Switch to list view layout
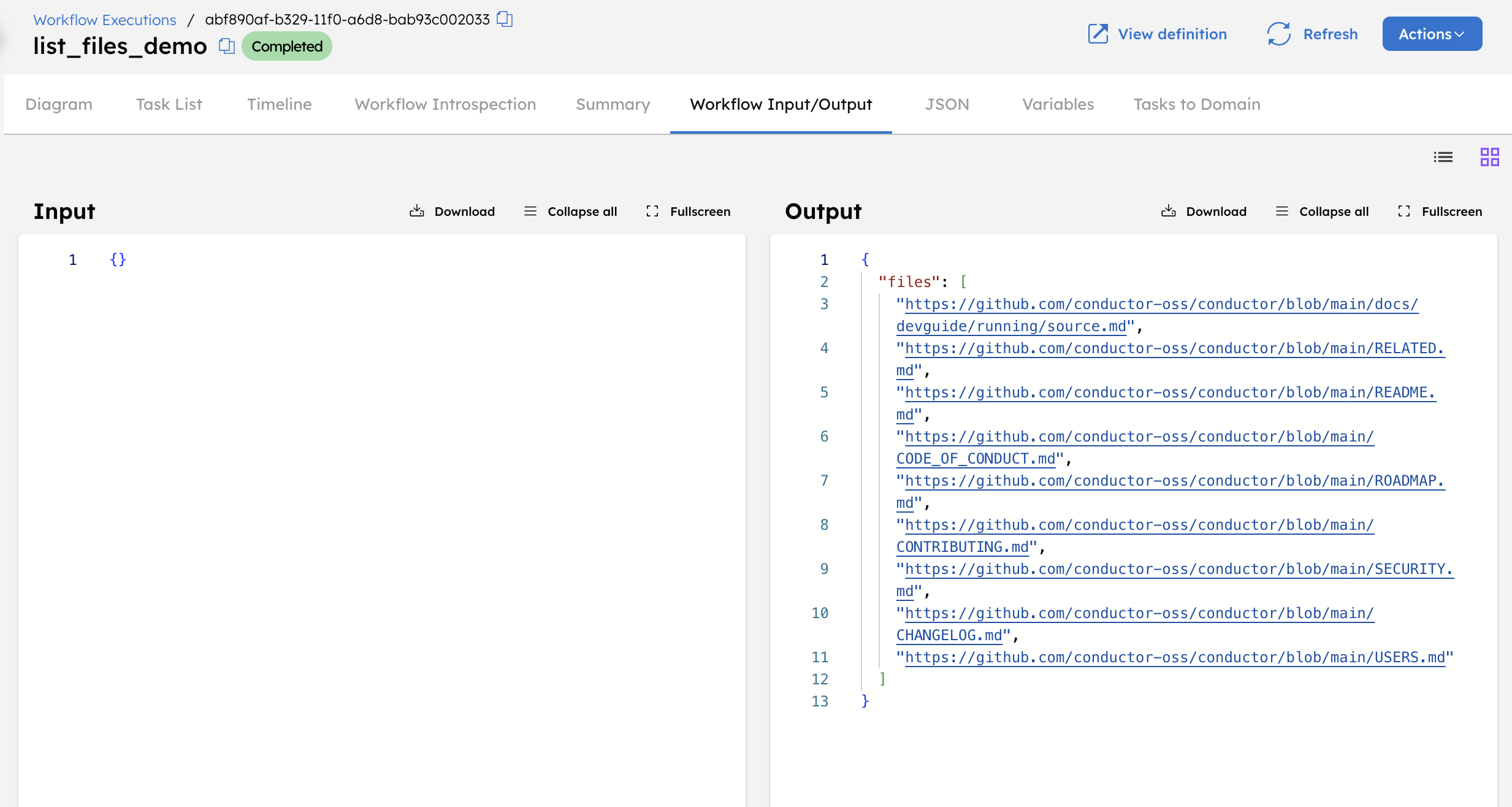 [1443, 157]
